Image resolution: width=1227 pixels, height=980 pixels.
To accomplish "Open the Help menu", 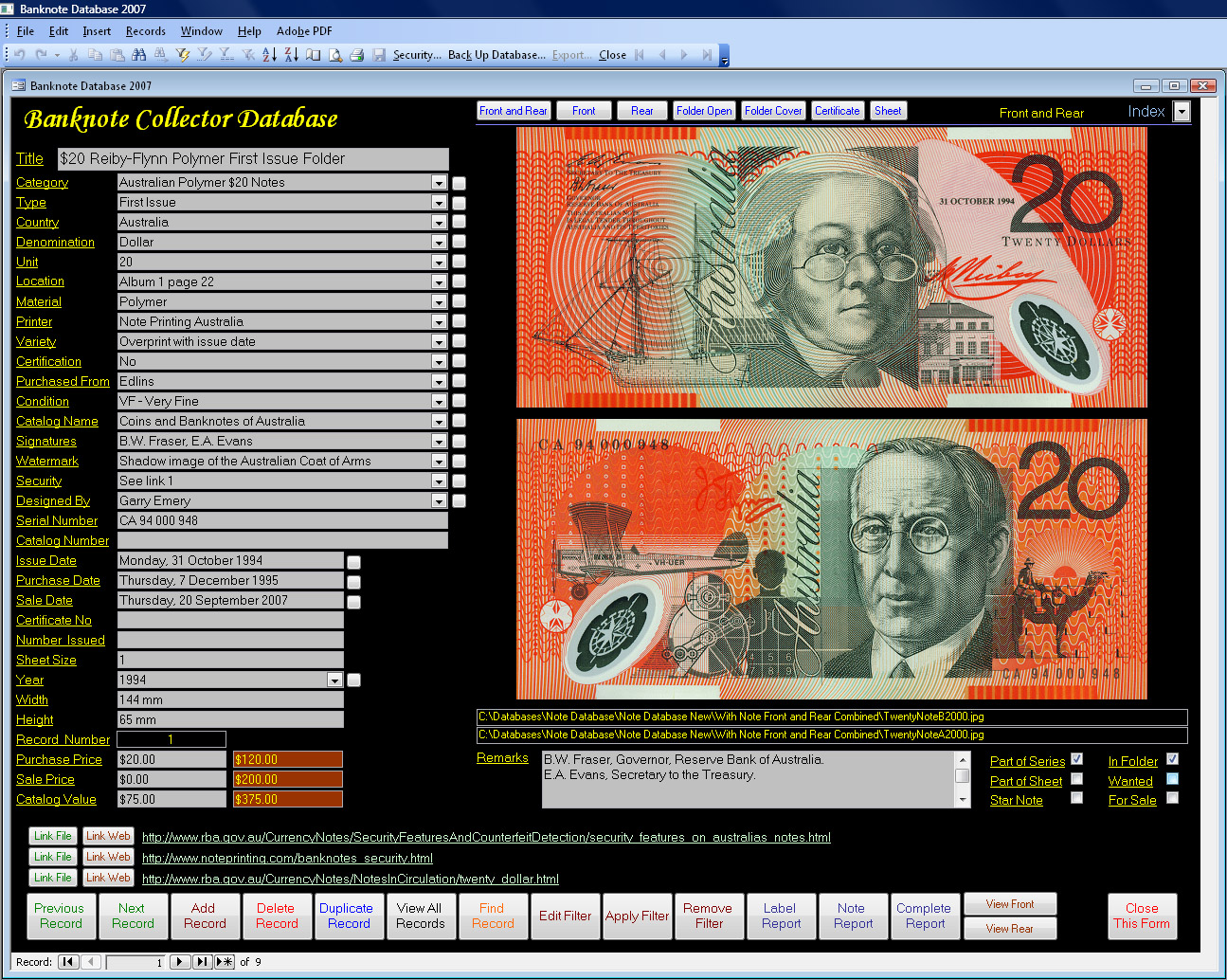I will [x=249, y=31].
